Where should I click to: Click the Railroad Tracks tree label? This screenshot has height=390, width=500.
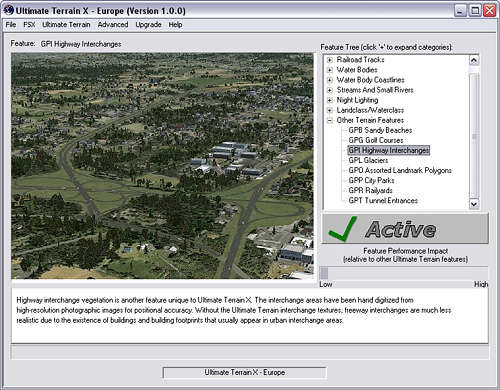tap(360, 60)
